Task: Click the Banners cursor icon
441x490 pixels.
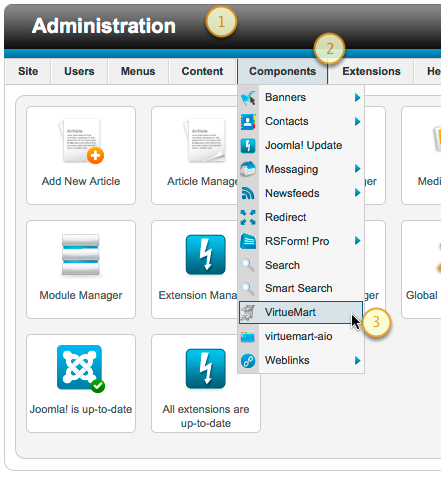Action: (248, 98)
